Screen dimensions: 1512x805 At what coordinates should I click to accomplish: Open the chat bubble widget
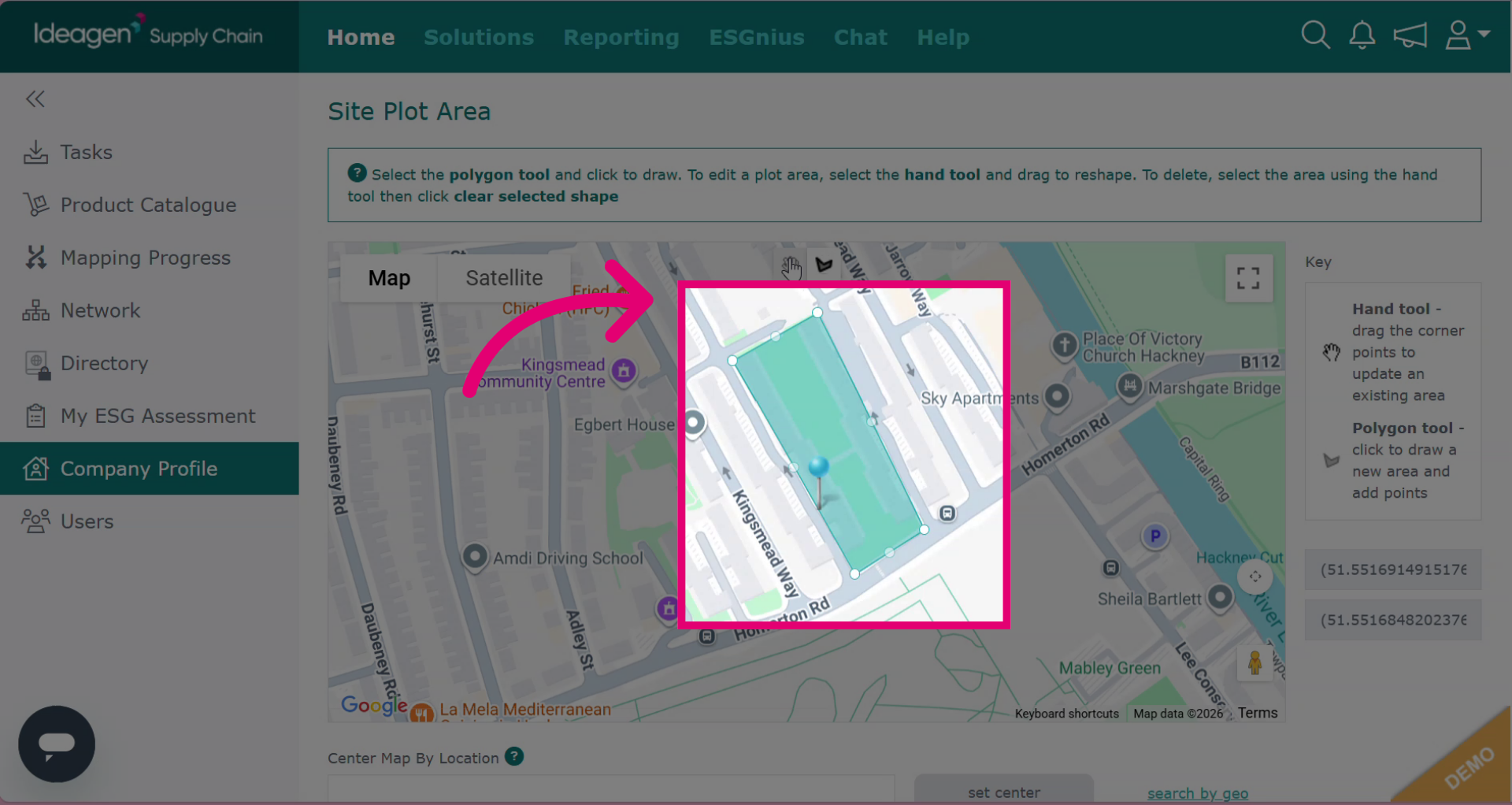tap(57, 744)
